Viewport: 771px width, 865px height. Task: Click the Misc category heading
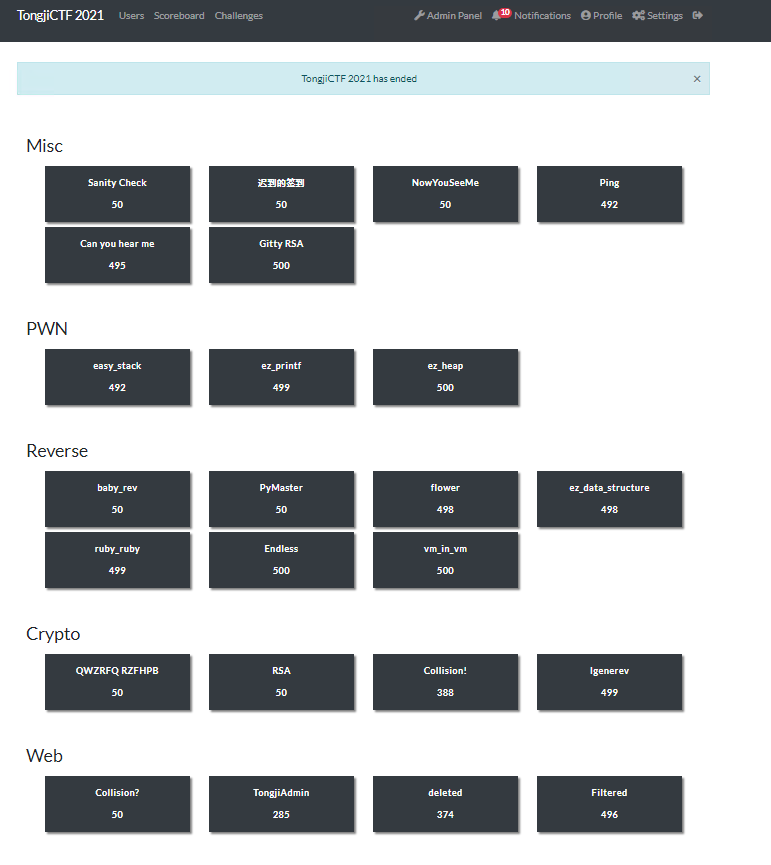point(45,146)
